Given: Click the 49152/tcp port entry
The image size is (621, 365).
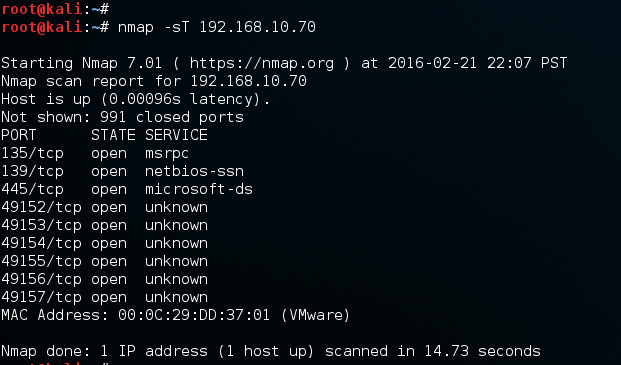Looking at the screenshot, I should point(41,208).
